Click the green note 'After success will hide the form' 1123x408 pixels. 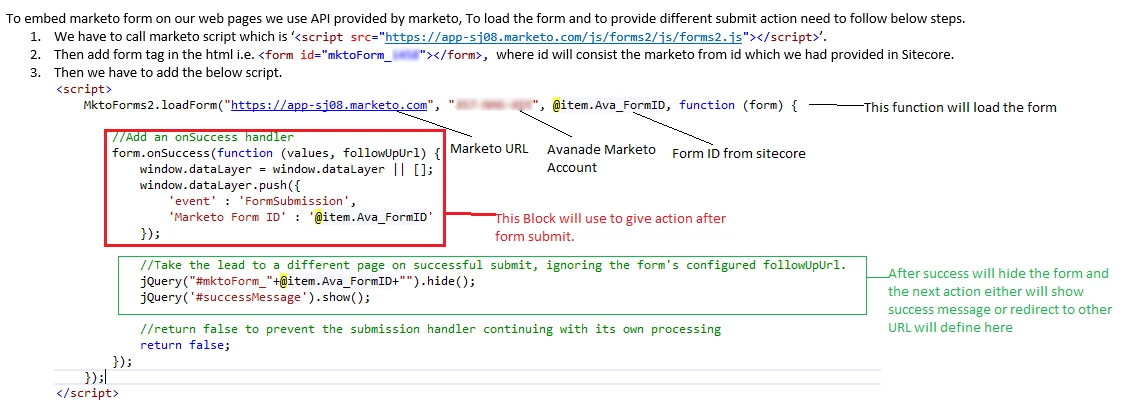[x=1000, y=301]
